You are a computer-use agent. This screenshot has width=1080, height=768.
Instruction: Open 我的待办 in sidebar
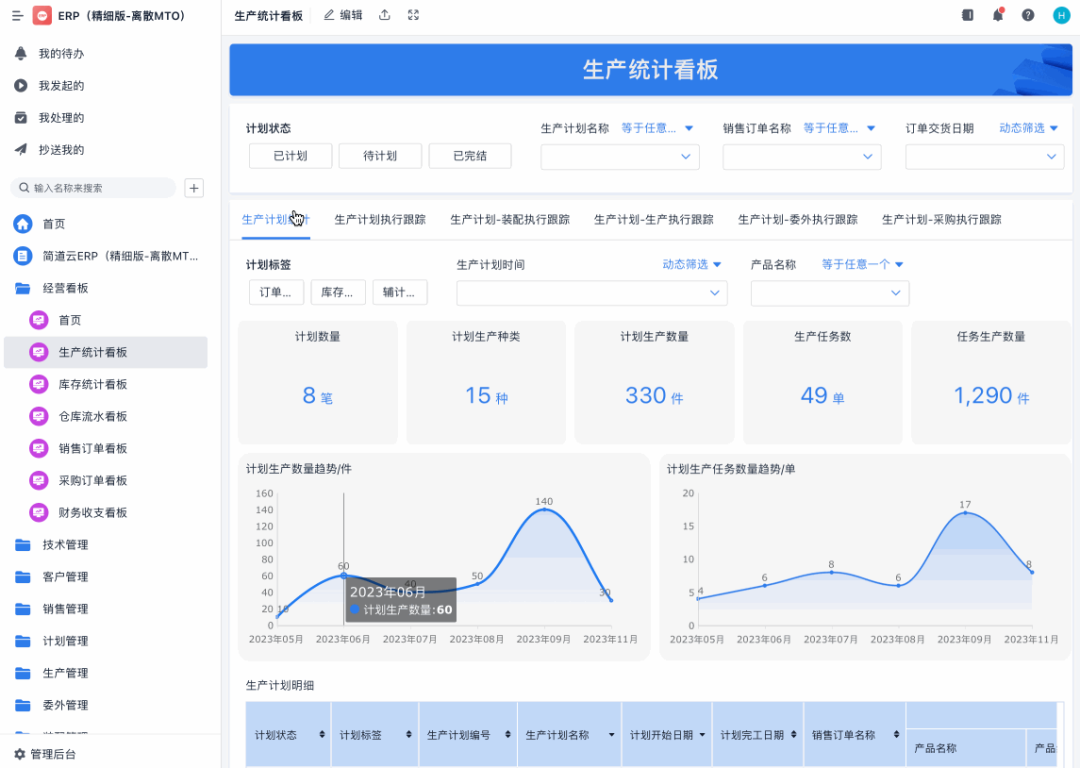[61, 53]
